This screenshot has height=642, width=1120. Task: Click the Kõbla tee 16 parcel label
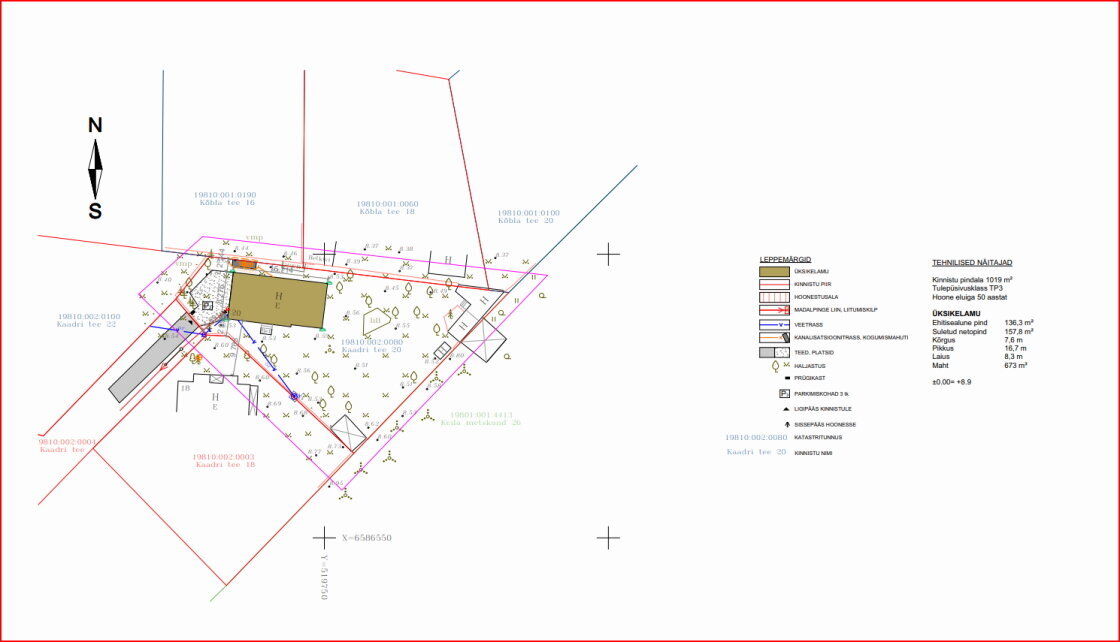(226, 203)
